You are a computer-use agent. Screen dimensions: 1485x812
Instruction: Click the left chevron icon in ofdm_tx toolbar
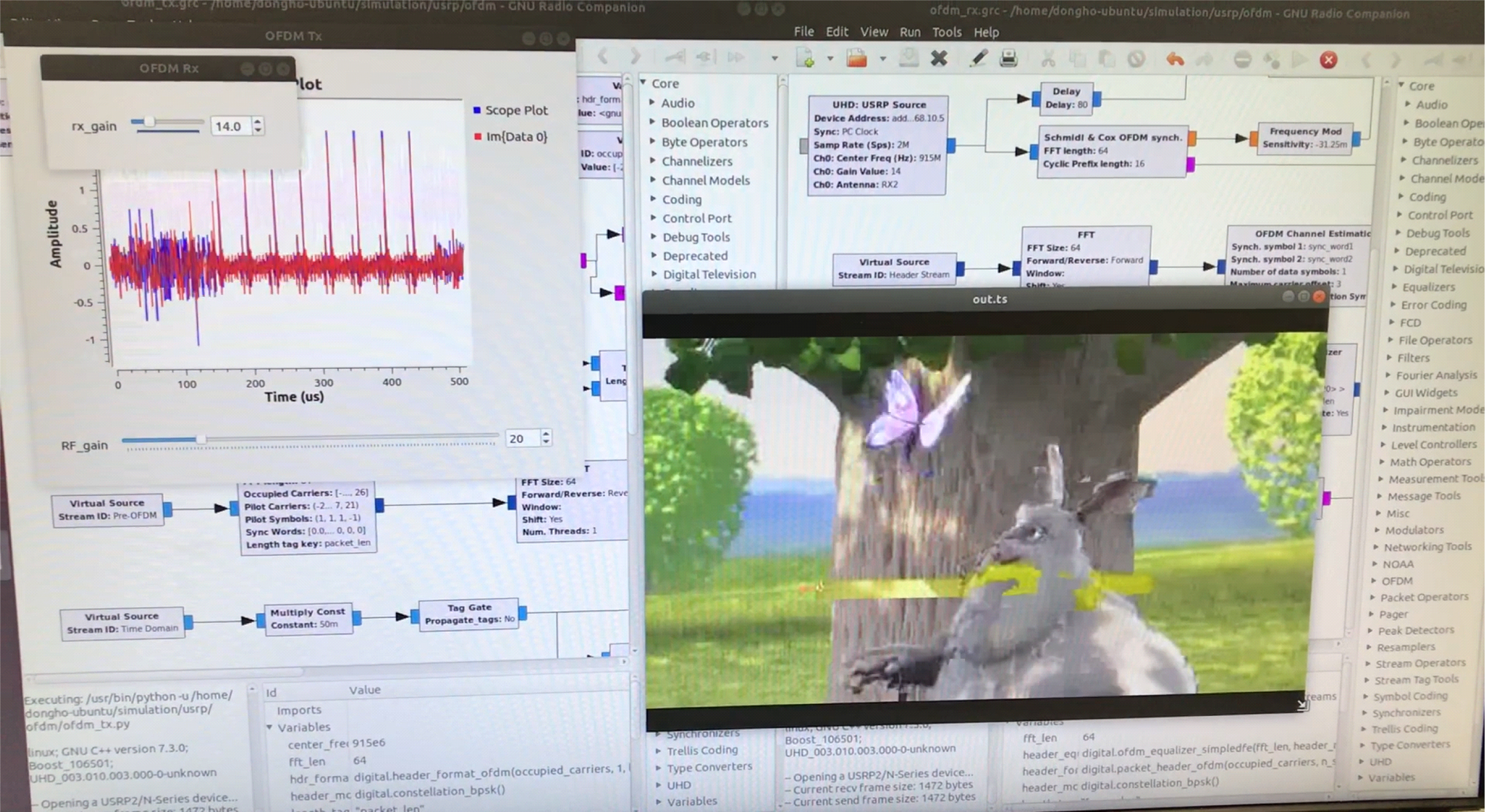click(x=603, y=56)
